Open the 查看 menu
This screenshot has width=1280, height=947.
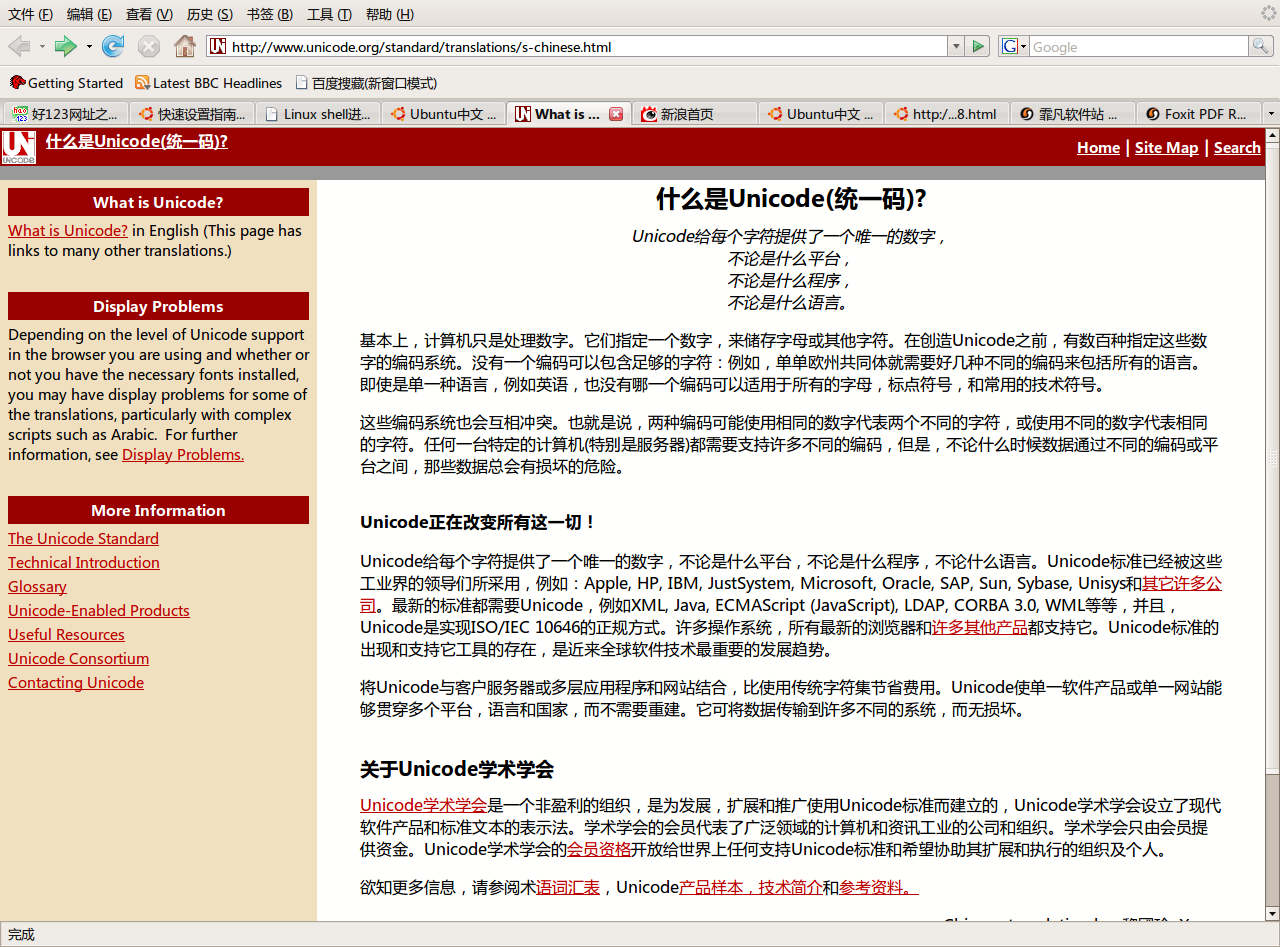tap(149, 14)
